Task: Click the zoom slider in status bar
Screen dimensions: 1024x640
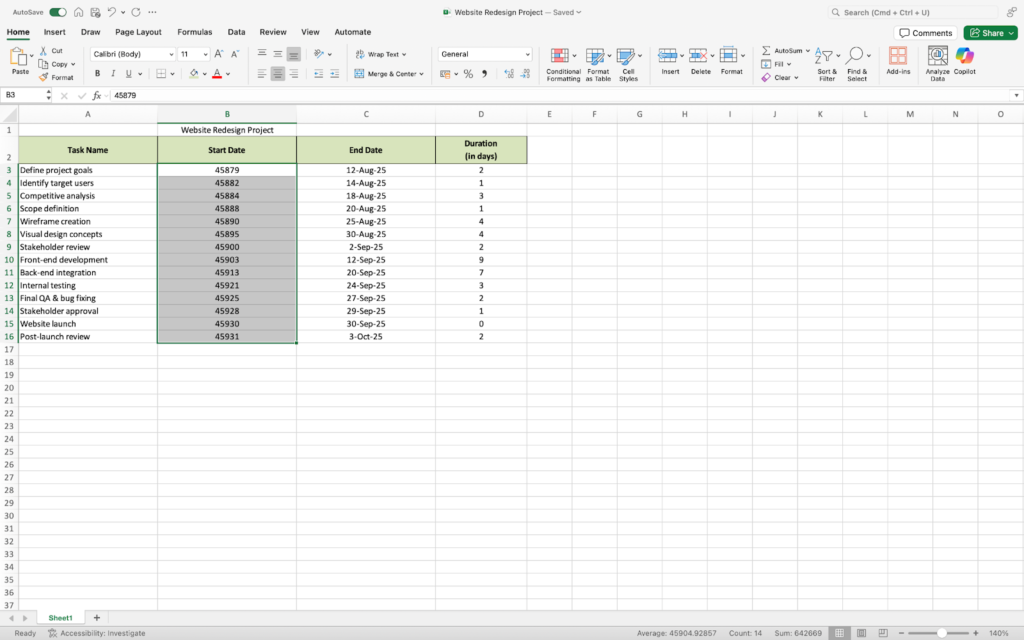Action: point(941,633)
